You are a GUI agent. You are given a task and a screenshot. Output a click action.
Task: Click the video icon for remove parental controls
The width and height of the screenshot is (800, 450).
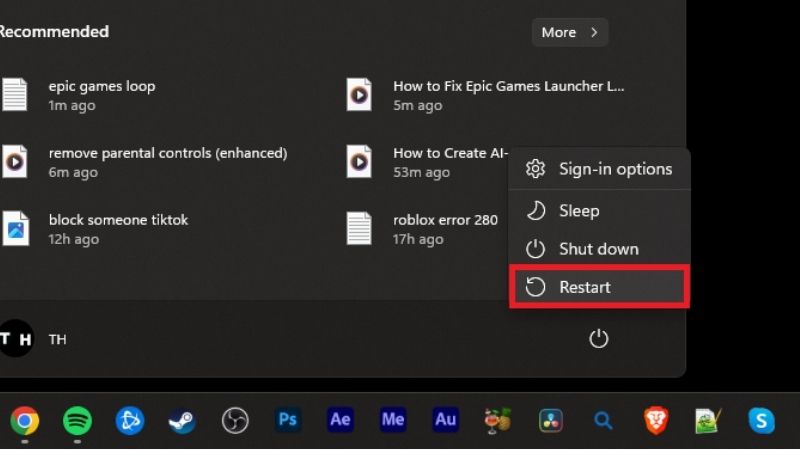pos(15,161)
